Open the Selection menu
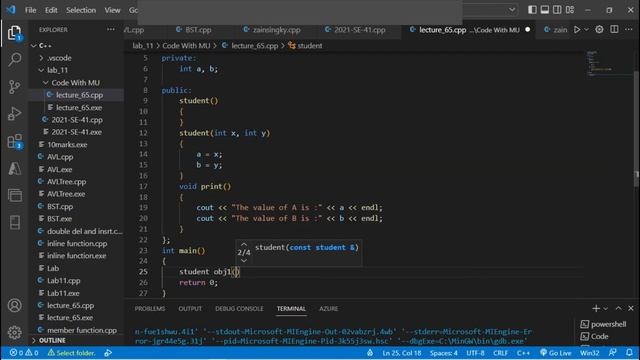 tap(81, 10)
